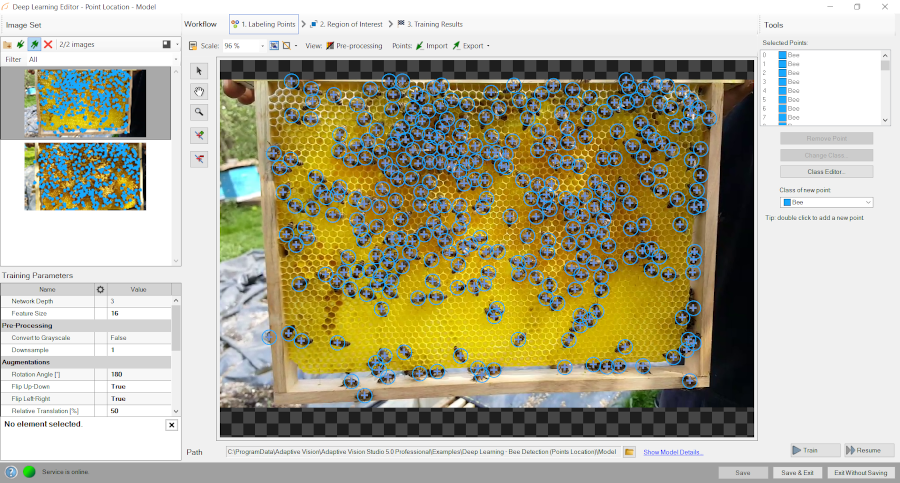The width and height of the screenshot is (900, 483).
Task: Choose the add point tool
Action: click(x=199, y=134)
